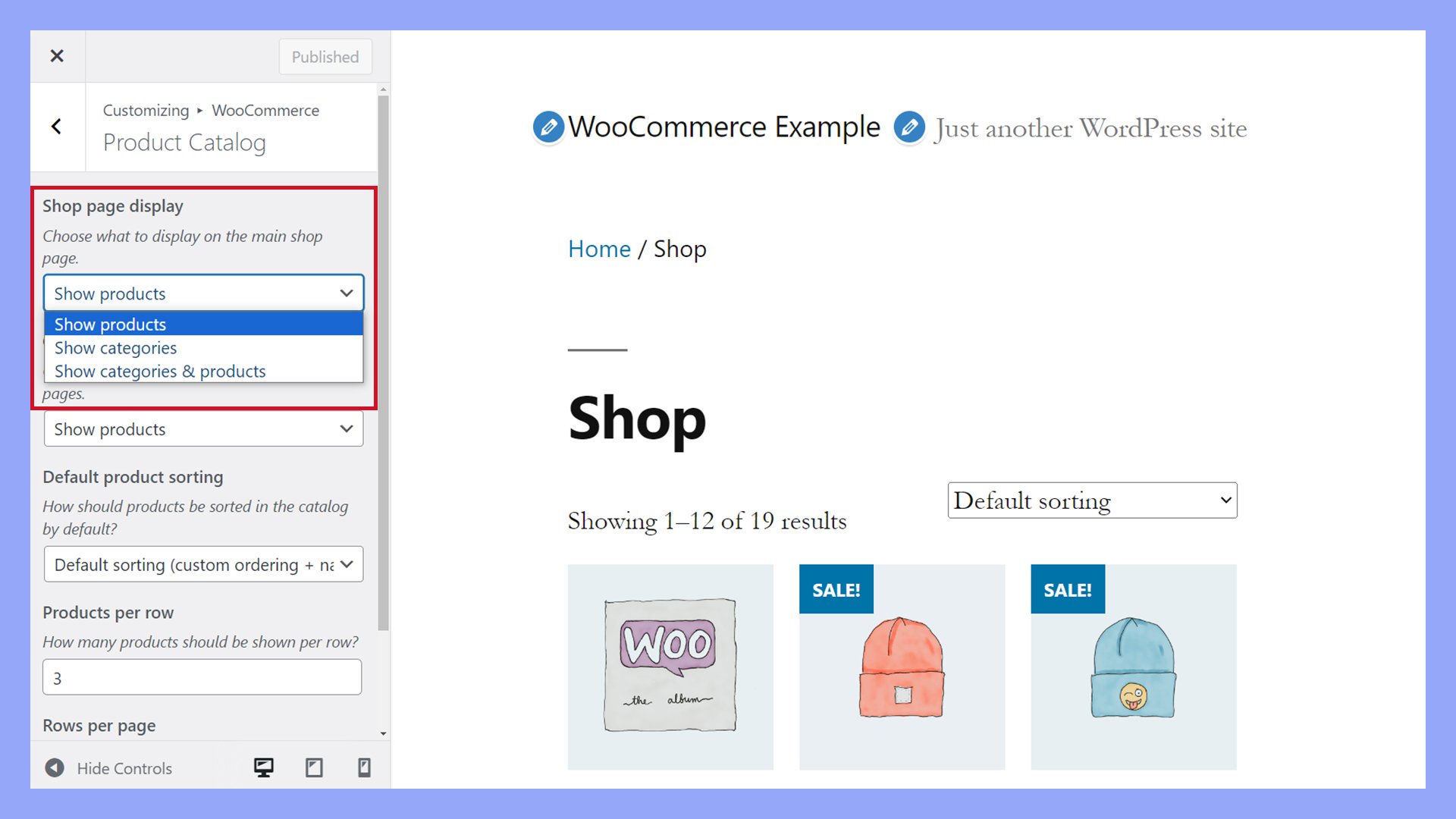Viewport: 1456px width, 819px height.
Task: Click the Products per row input field
Action: tap(202, 678)
